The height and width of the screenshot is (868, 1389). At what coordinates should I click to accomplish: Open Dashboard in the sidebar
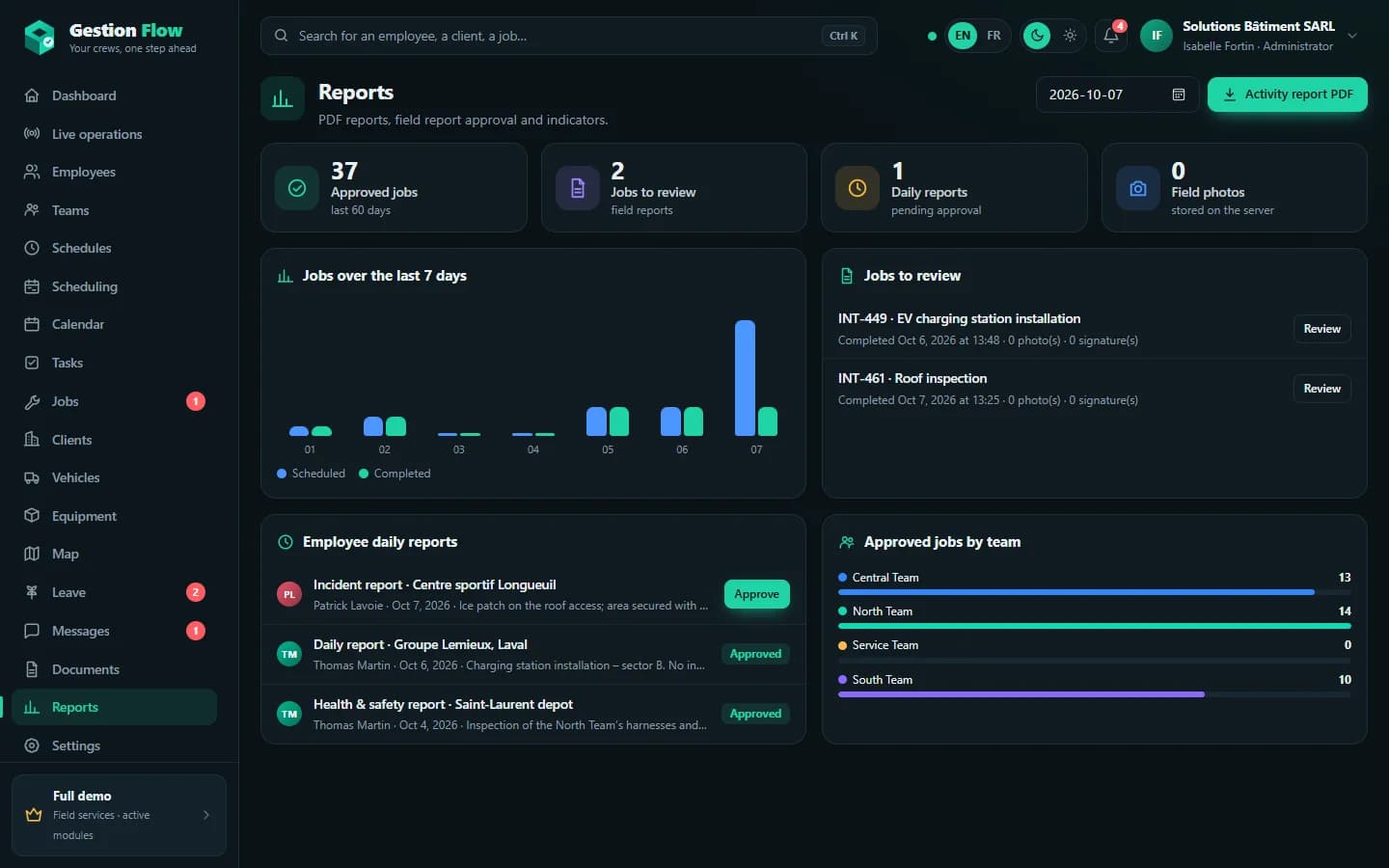(x=114, y=95)
